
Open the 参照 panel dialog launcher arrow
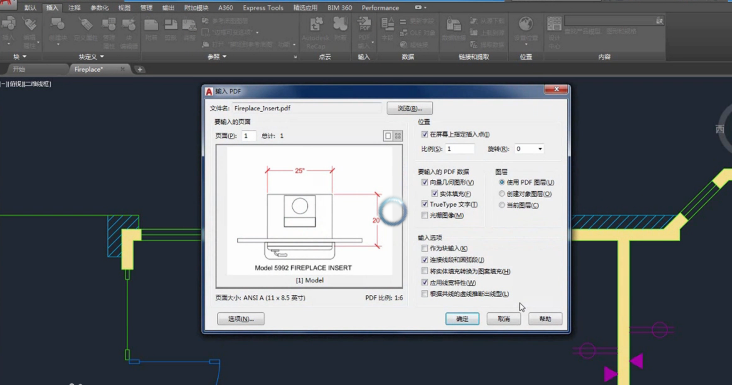[x=295, y=57]
